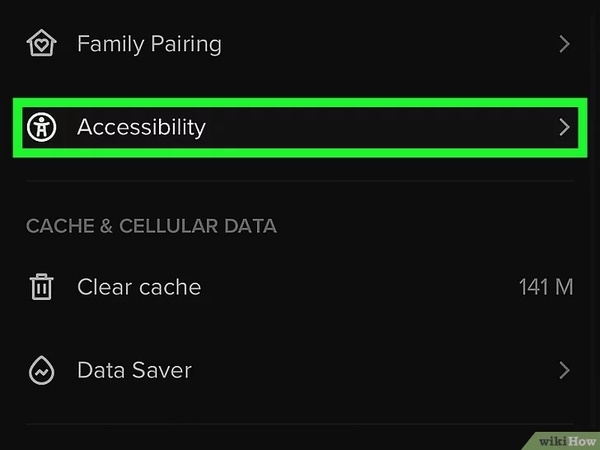Open the Data Saver text label
The width and height of the screenshot is (600, 450).
(134, 370)
